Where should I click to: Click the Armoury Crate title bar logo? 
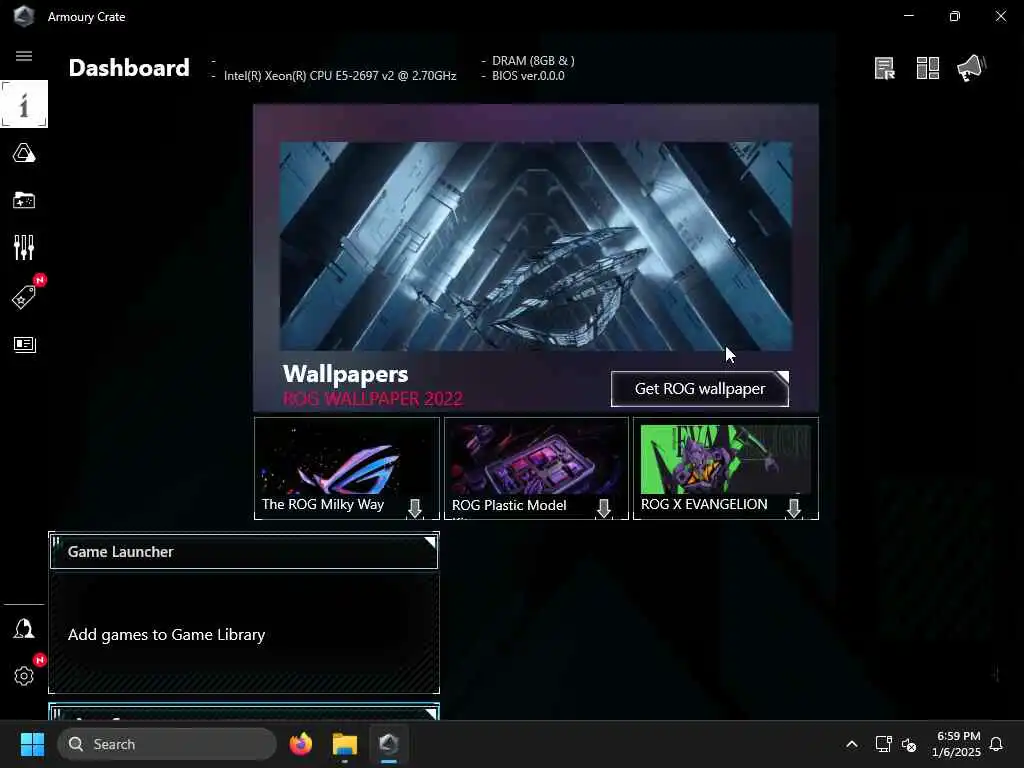[x=24, y=16]
